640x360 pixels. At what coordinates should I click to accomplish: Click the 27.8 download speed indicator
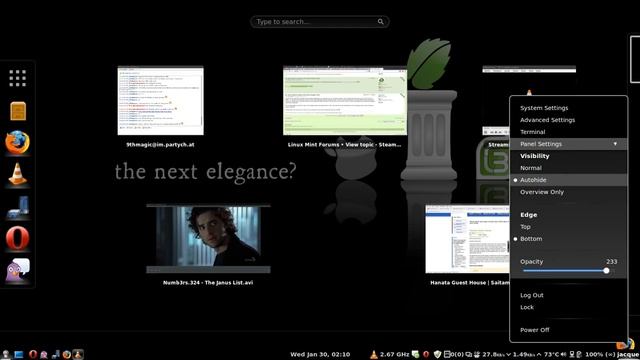[494, 354]
